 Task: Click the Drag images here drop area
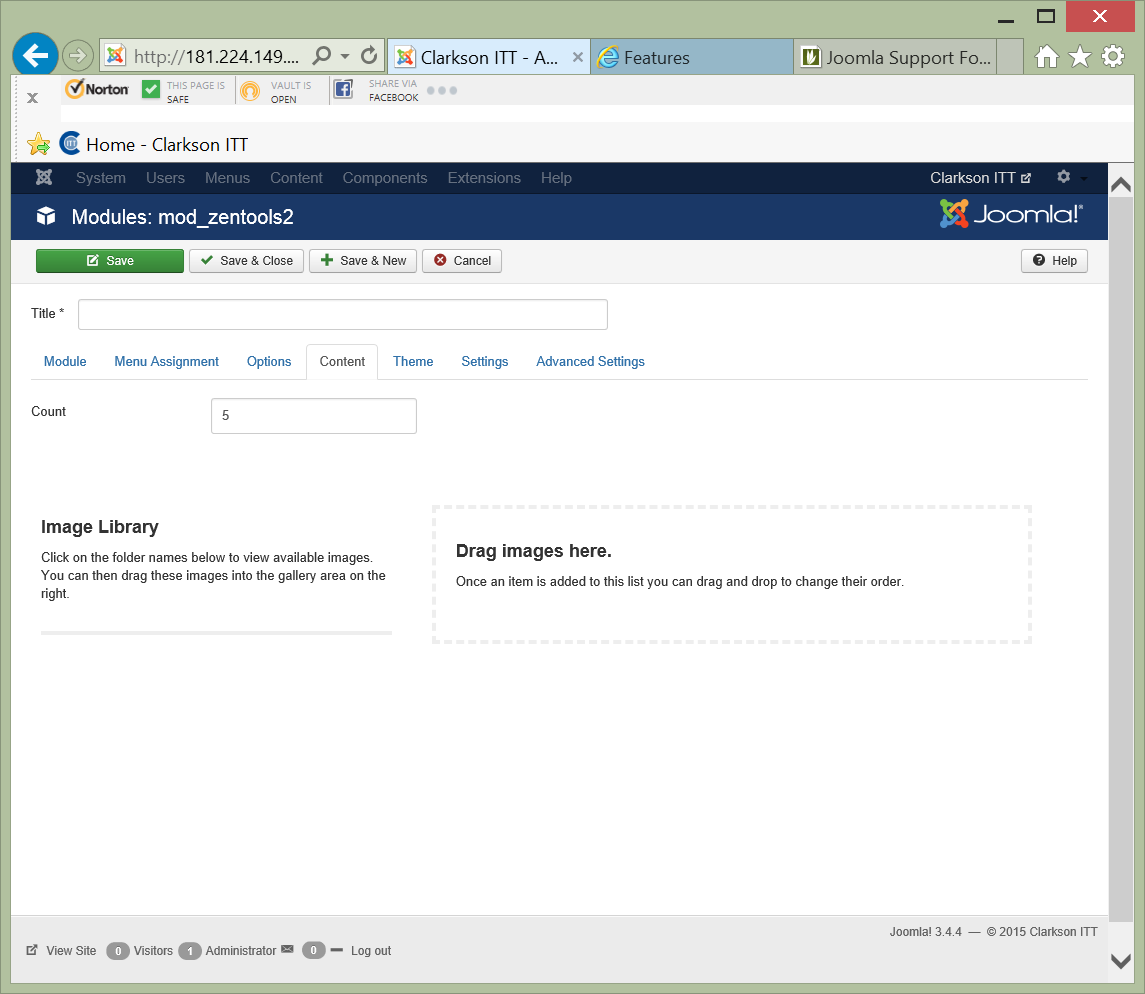point(732,574)
